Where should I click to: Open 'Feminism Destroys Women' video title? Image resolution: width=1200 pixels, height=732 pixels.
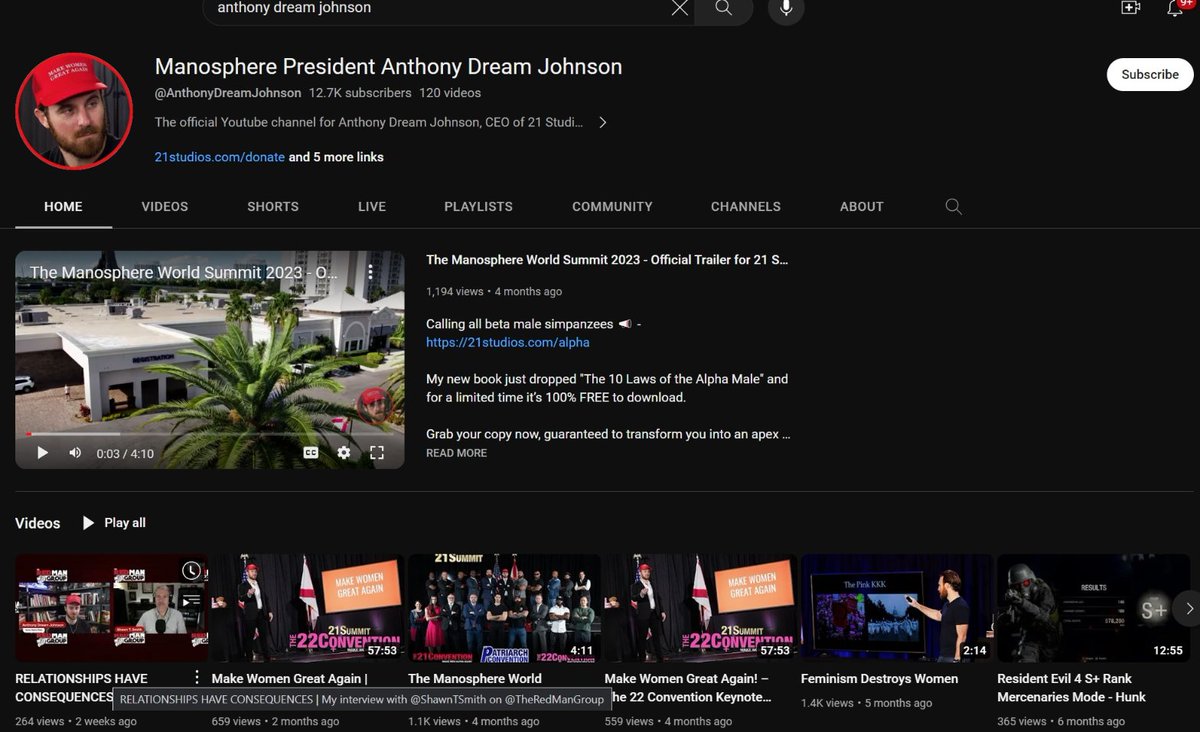tap(879, 678)
